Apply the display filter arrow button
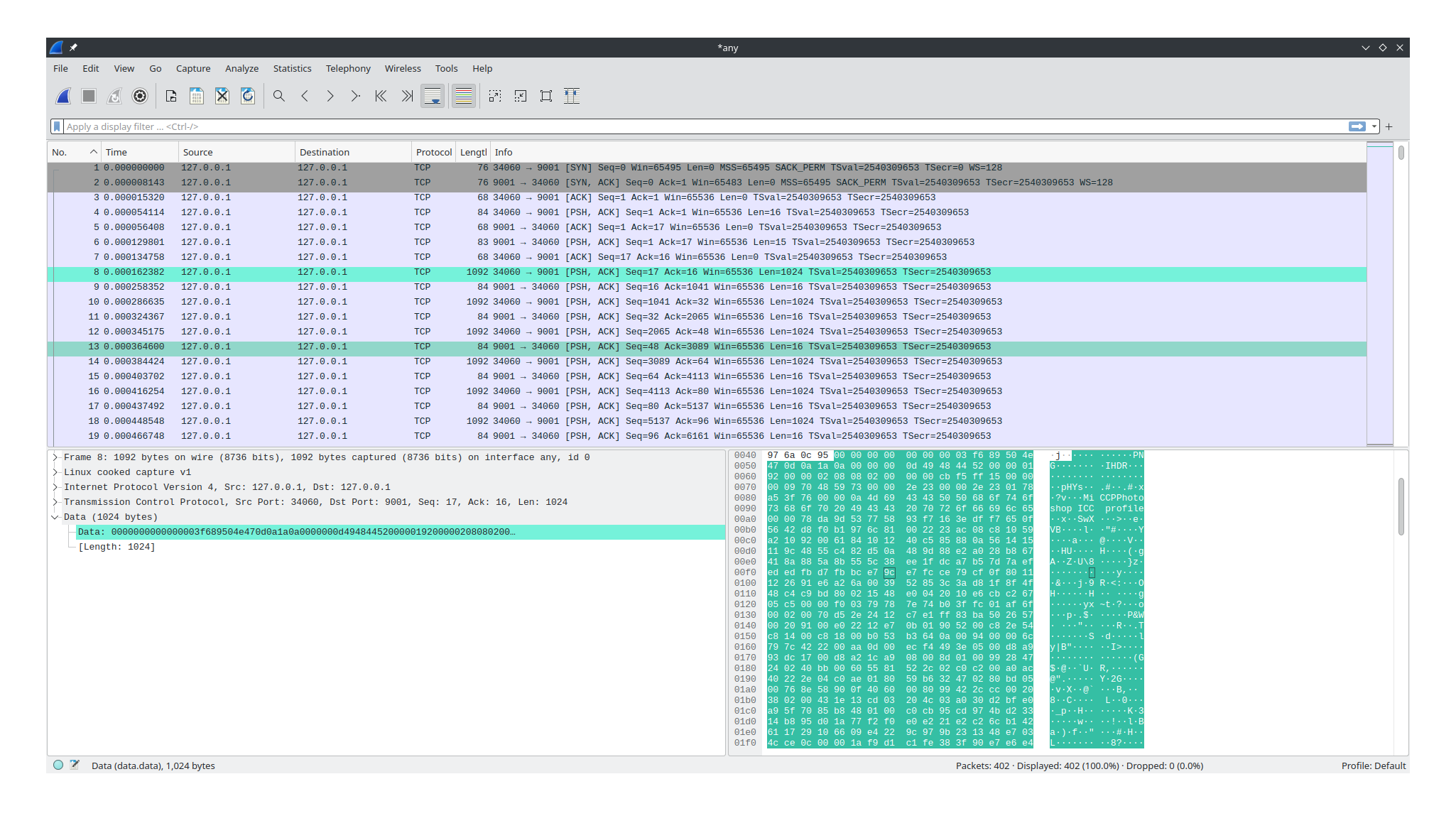Image resolution: width=1456 pixels, height=828 pixels. coord(1357,126)
